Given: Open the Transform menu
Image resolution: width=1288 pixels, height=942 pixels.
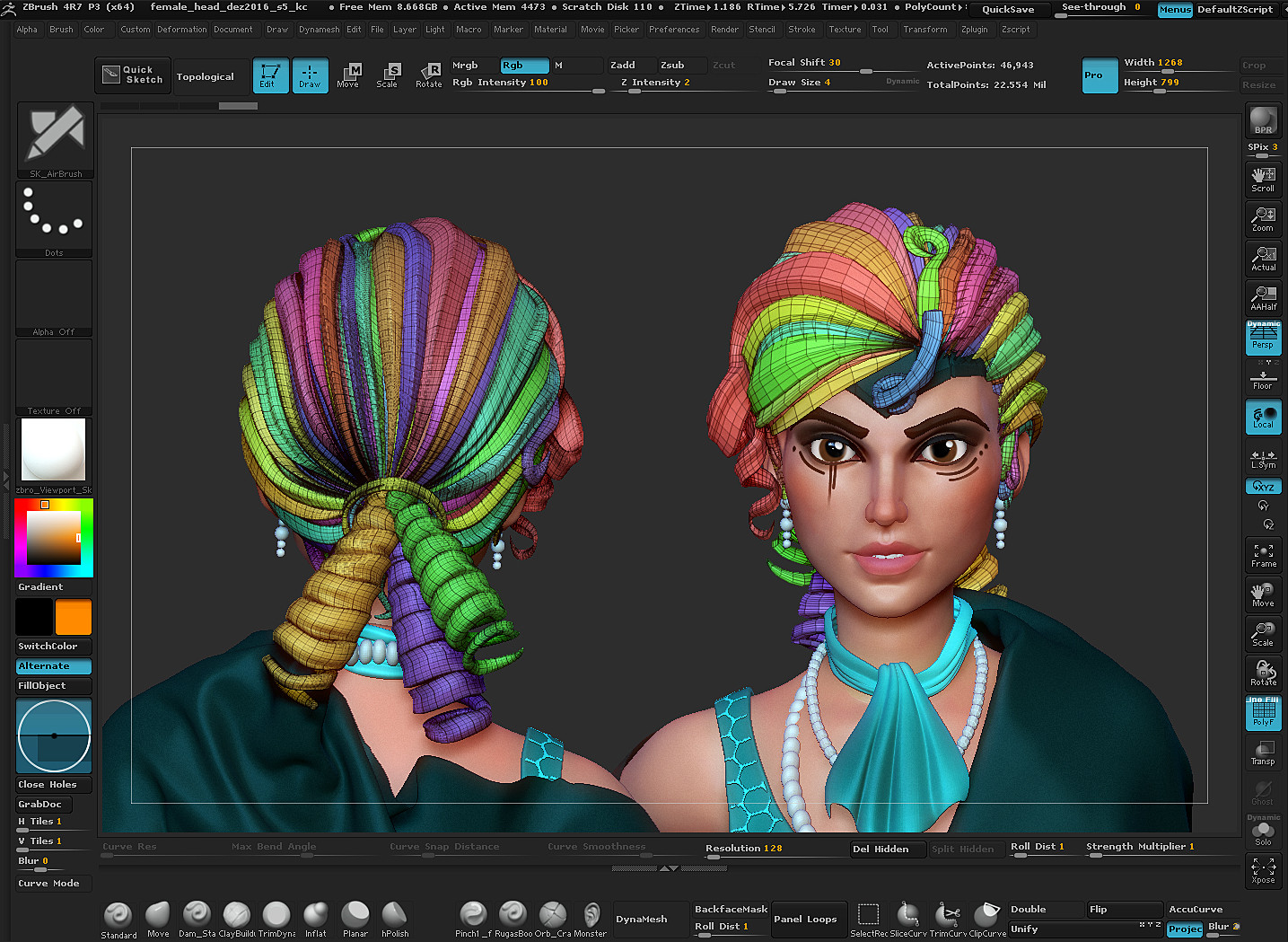Looking at the screenshot, I should point(924,30).
